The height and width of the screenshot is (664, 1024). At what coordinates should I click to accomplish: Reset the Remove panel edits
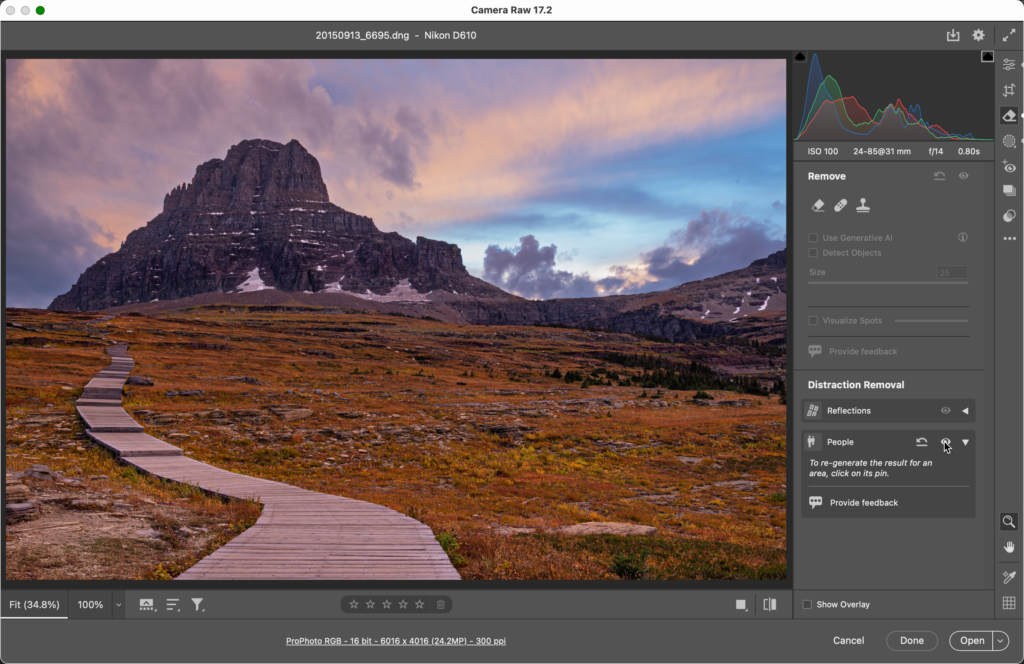pos(939,176)
